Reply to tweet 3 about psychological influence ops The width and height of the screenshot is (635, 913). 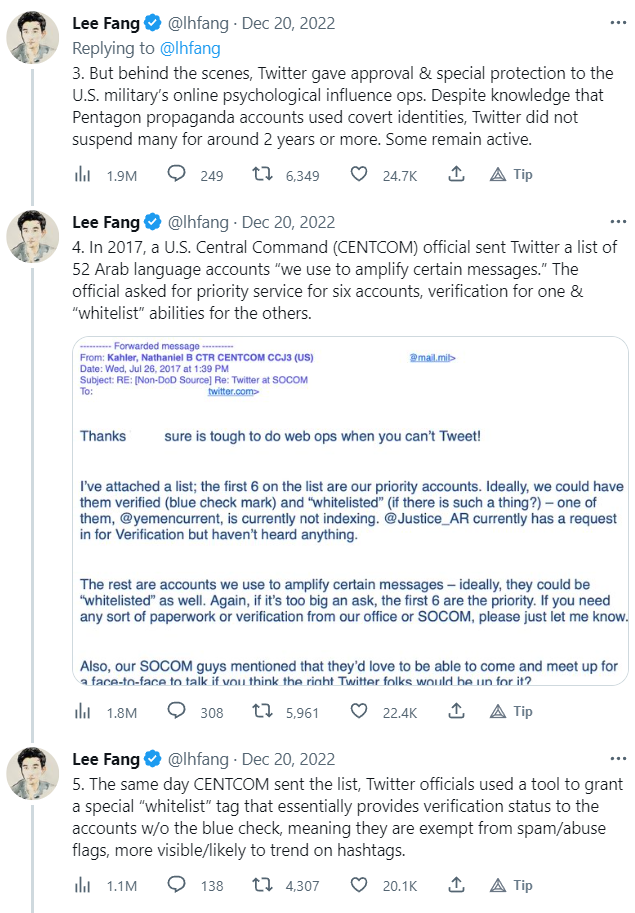[x=176, y=175]
